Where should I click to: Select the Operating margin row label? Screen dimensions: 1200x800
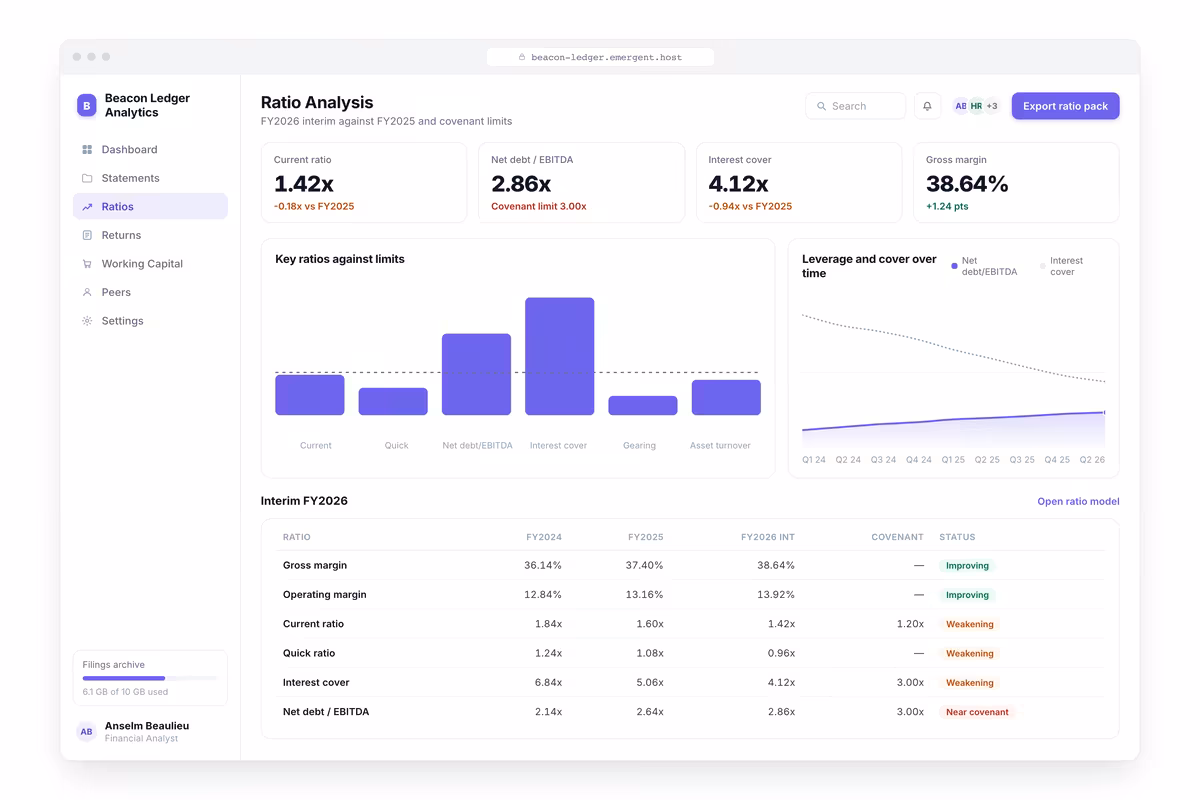(x=325, y=595)
